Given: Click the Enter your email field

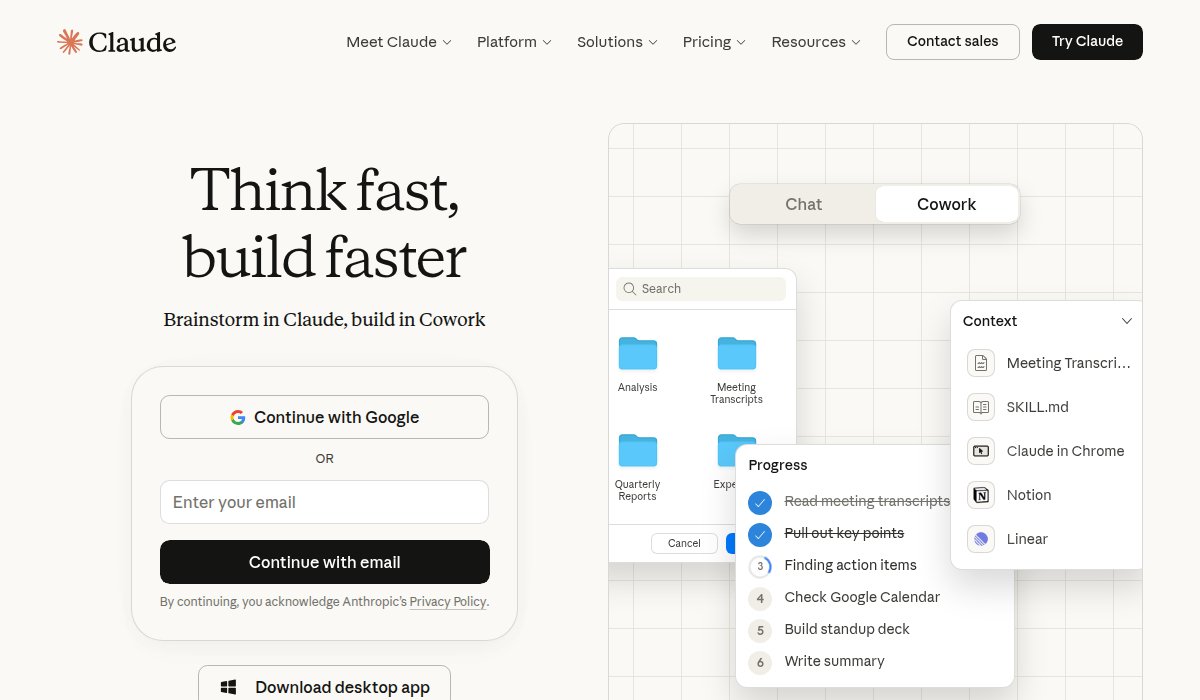Looking at the screenshot, I should coord(324,502).
